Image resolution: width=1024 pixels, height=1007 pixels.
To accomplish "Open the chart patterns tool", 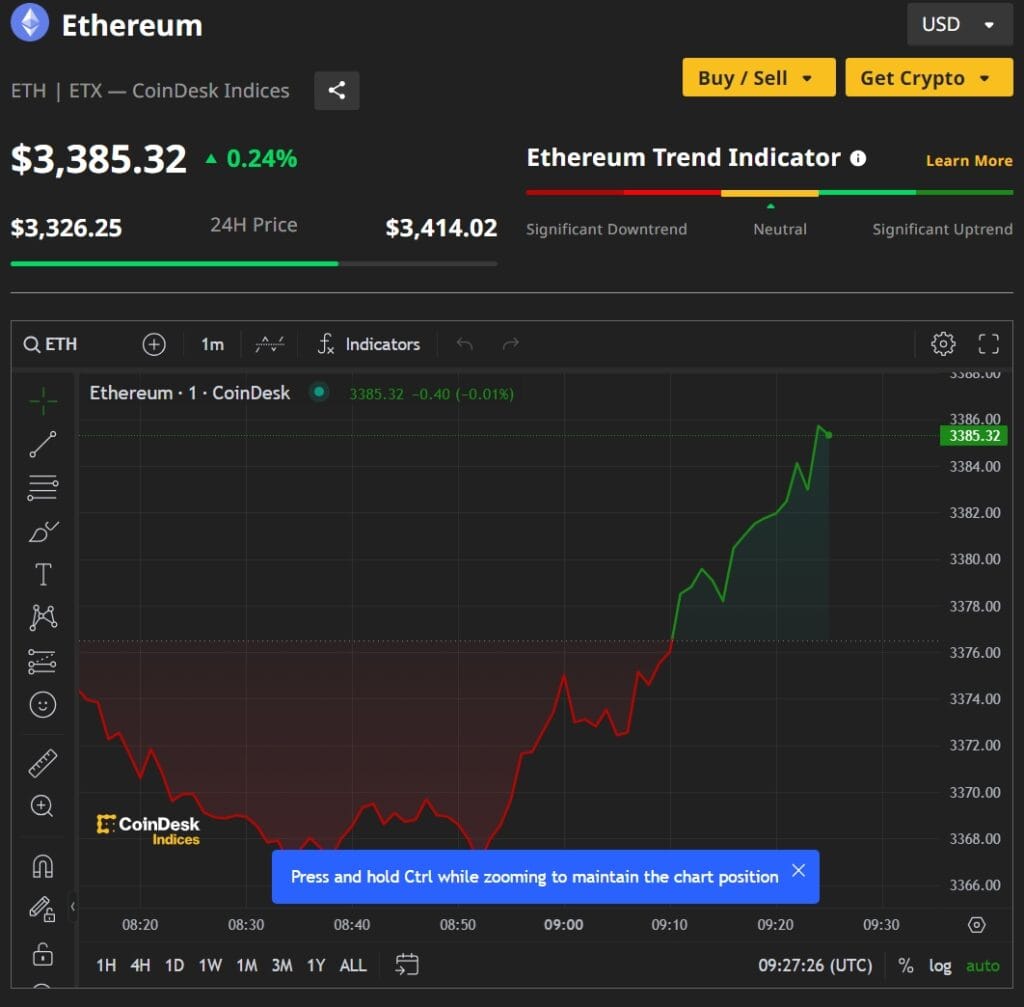I will (43, 618).
